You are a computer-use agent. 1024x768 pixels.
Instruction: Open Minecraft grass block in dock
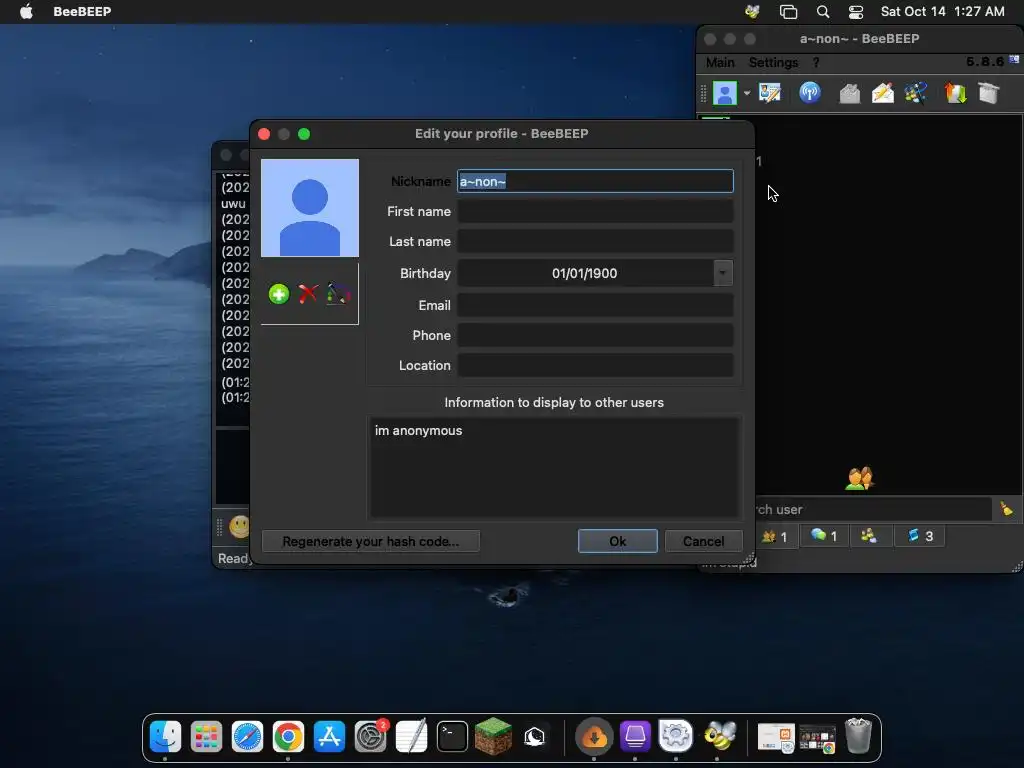coord(493,736)
